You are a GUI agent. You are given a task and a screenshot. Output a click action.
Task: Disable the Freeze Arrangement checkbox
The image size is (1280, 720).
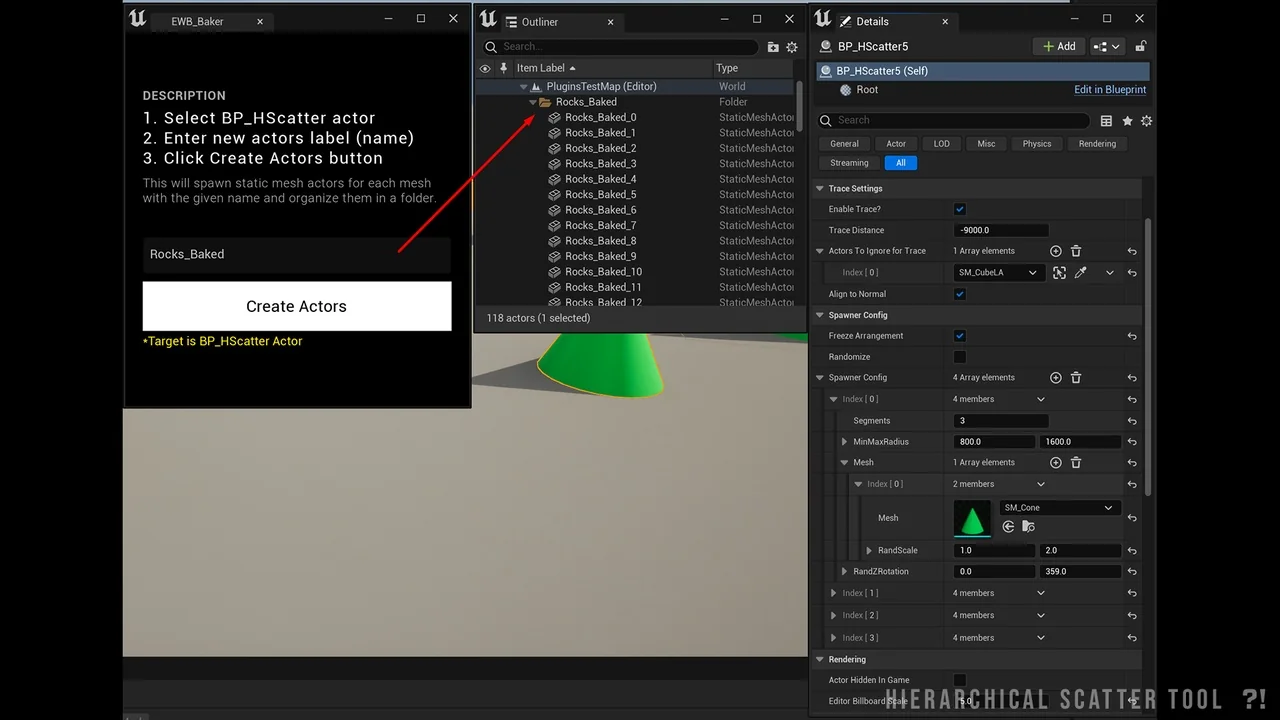[959, 335]
